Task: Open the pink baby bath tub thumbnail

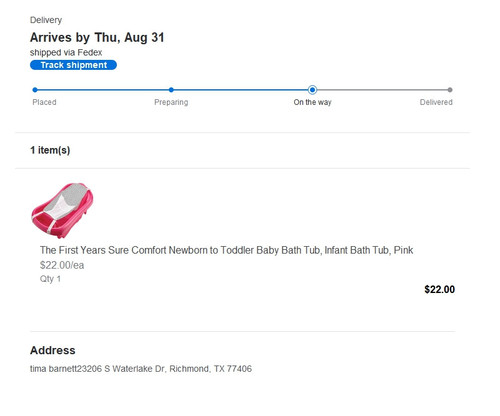Action: [62, 210]
